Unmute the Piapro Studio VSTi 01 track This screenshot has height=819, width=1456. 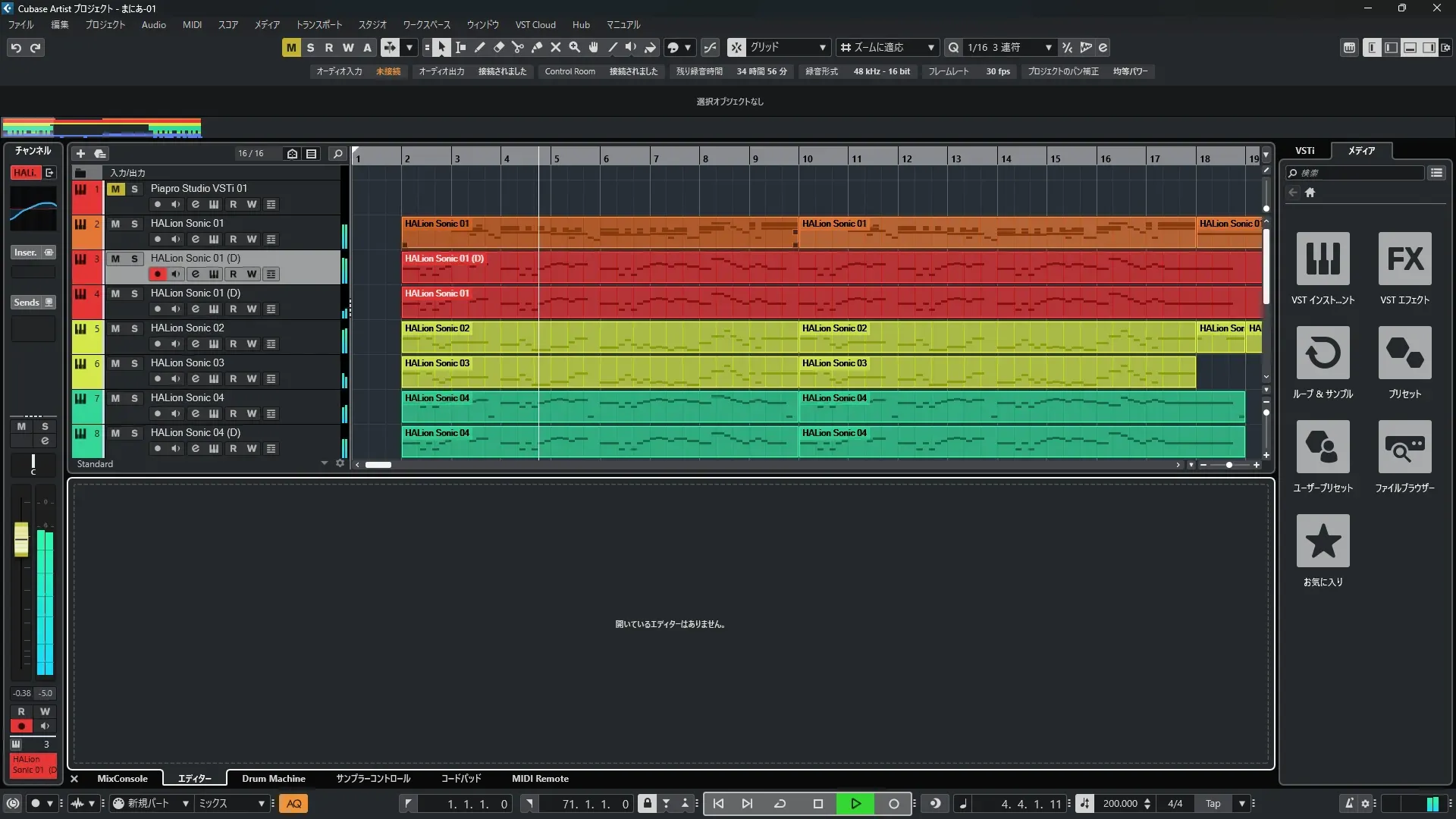click(115, 189)
